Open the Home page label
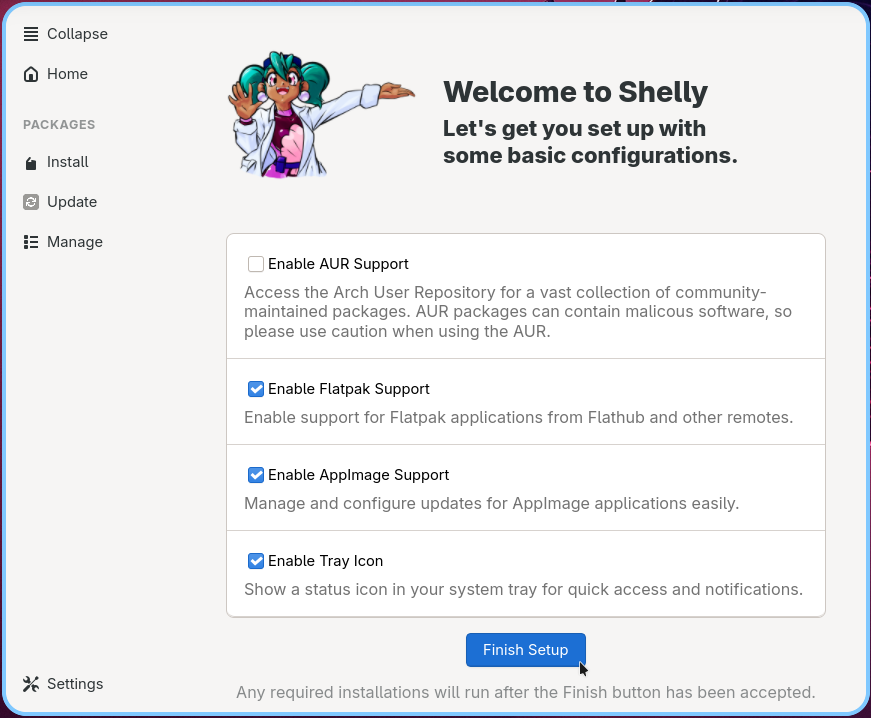This screenshot has height=718, width=871. (67, 74)
